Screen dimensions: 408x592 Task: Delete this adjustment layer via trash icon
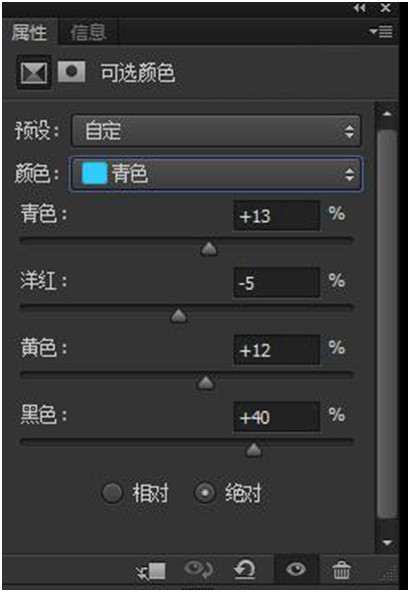coord(341,570)
